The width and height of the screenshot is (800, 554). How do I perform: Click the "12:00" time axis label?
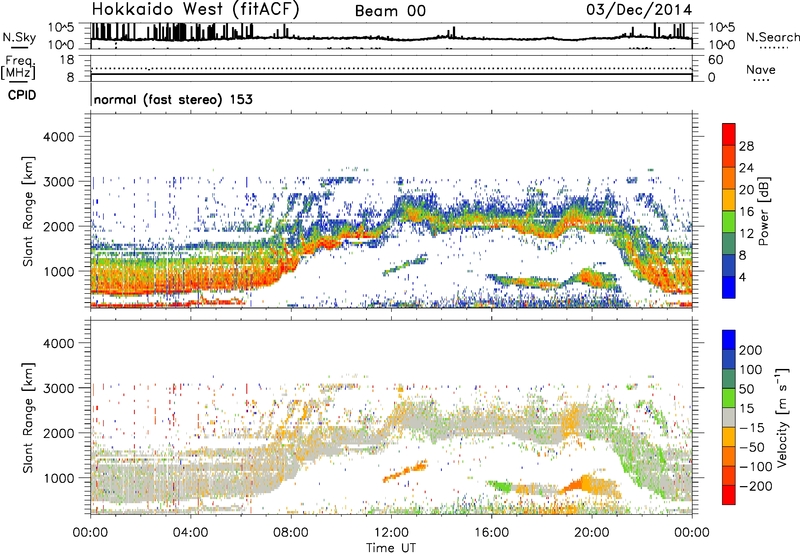[x=391, y=533]
